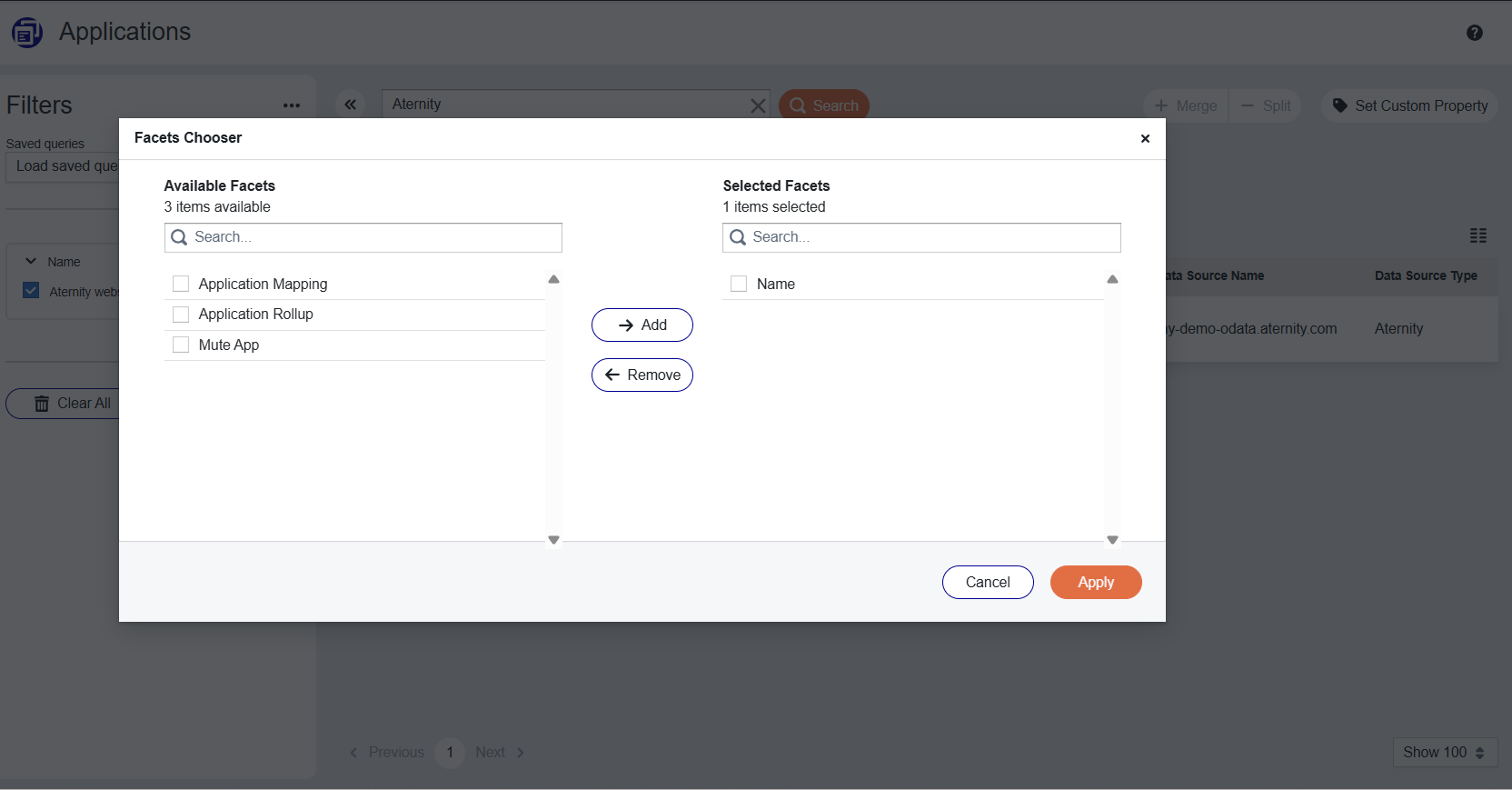This screenshot has width=1512, height=790.
Task: Cancel the Facets Chooser dialog
Action: pyautogui.click(x=987, y=582)
